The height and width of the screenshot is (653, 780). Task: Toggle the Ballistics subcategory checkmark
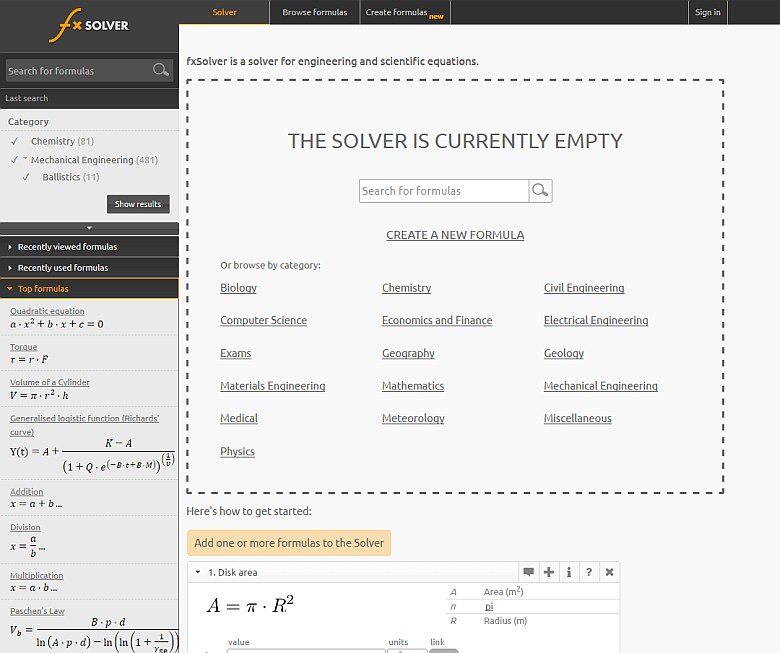click(26, 177)
